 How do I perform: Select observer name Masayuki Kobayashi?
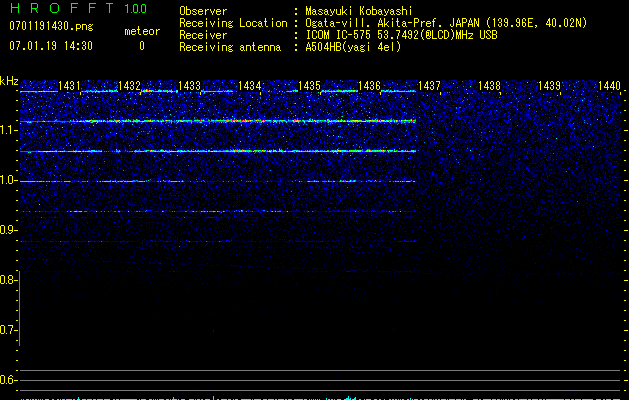pyautogui.click(x=361, y=11)
